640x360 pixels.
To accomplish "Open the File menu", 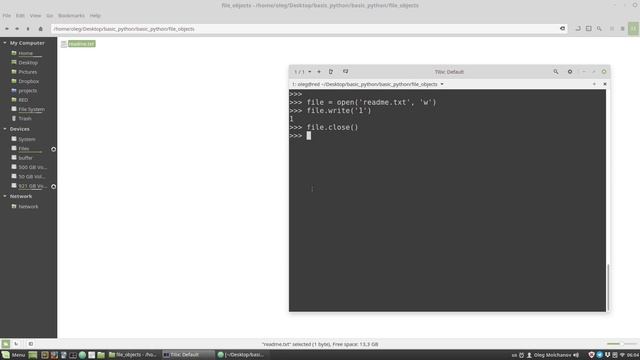I will (x=7, y=16).
